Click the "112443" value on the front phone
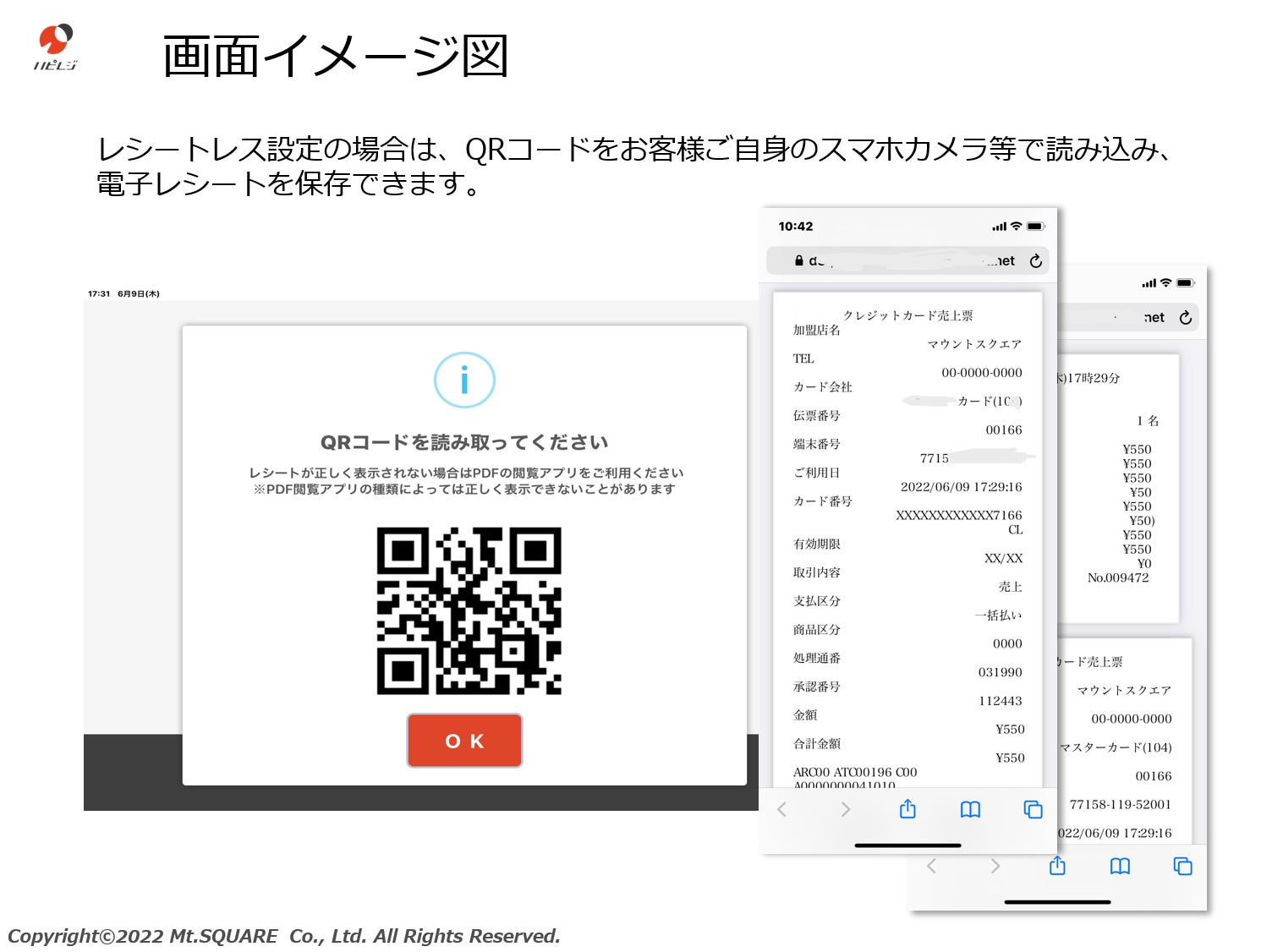The height and width of the screenshot is (952, 1261). pos(1001,701)
